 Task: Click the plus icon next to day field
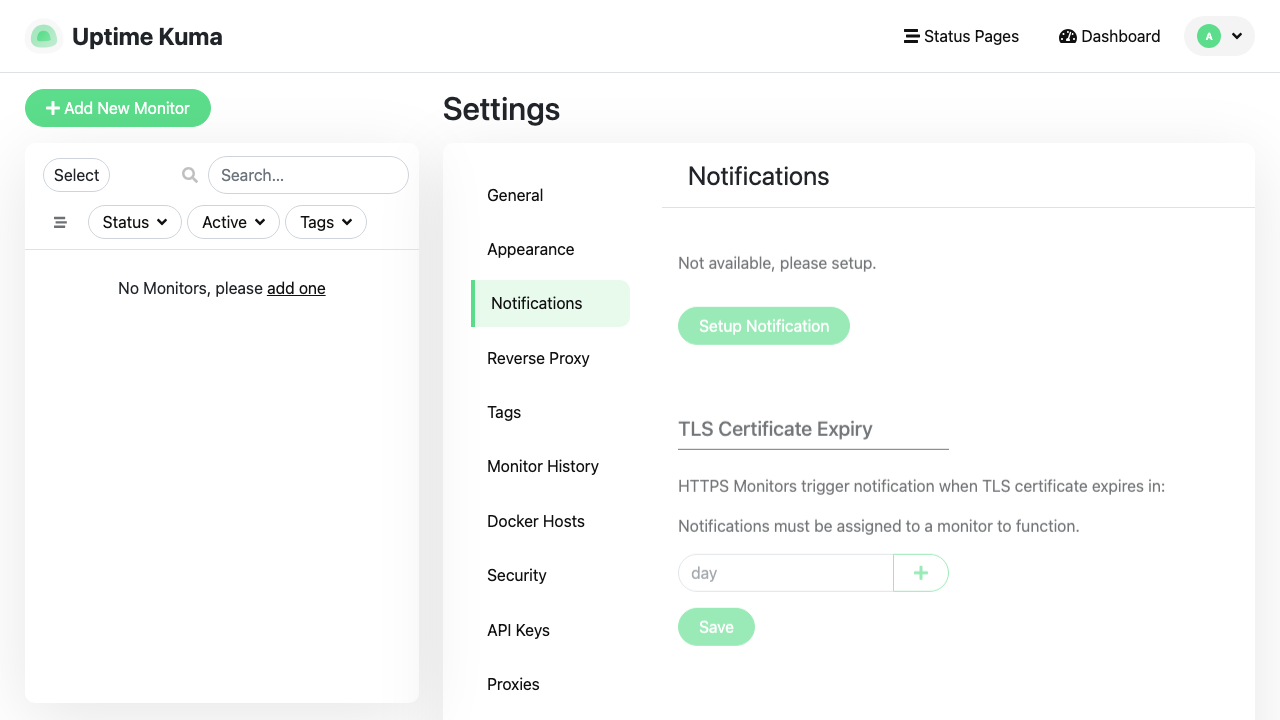pos(921,573)
